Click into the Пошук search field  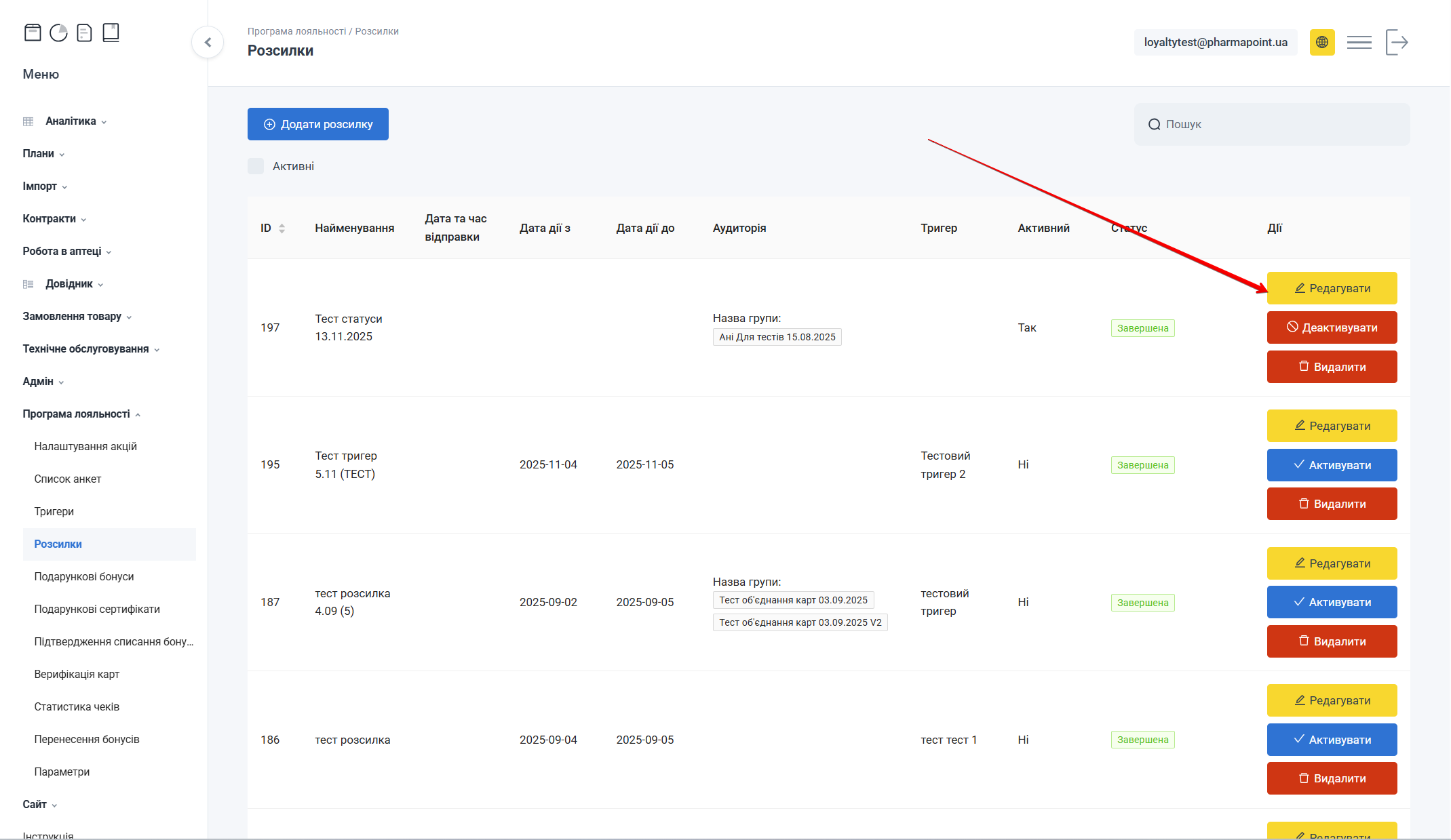click(x=1282, y=124)
